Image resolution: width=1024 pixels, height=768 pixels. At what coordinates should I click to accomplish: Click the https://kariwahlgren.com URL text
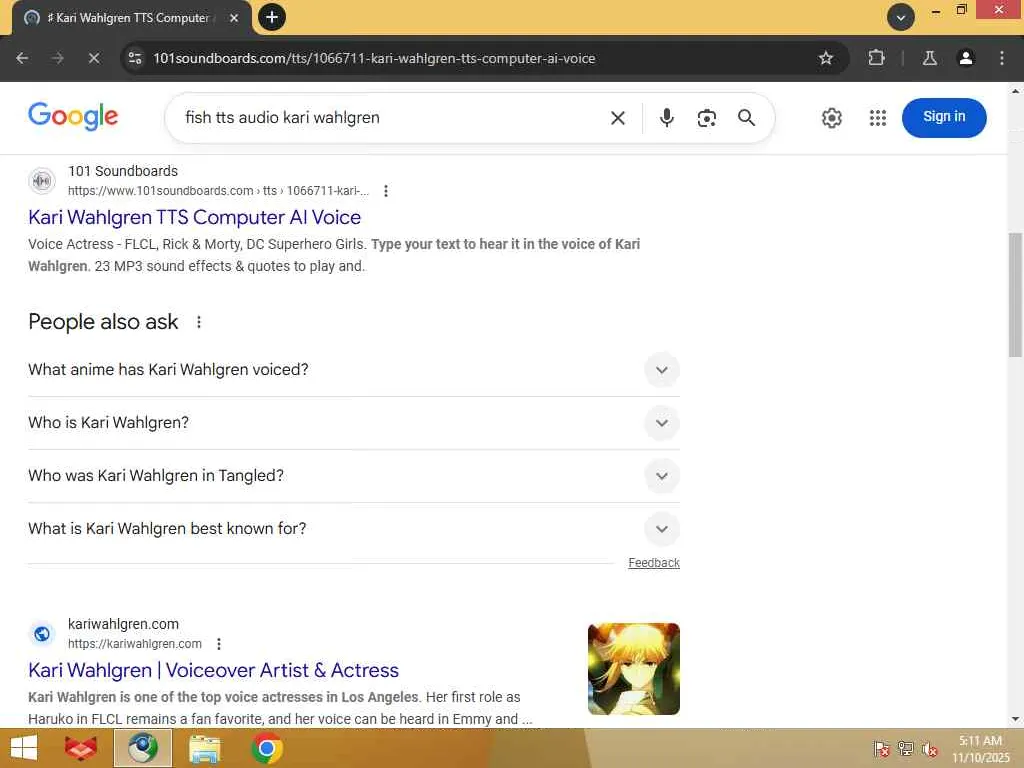tap(135, 644)
